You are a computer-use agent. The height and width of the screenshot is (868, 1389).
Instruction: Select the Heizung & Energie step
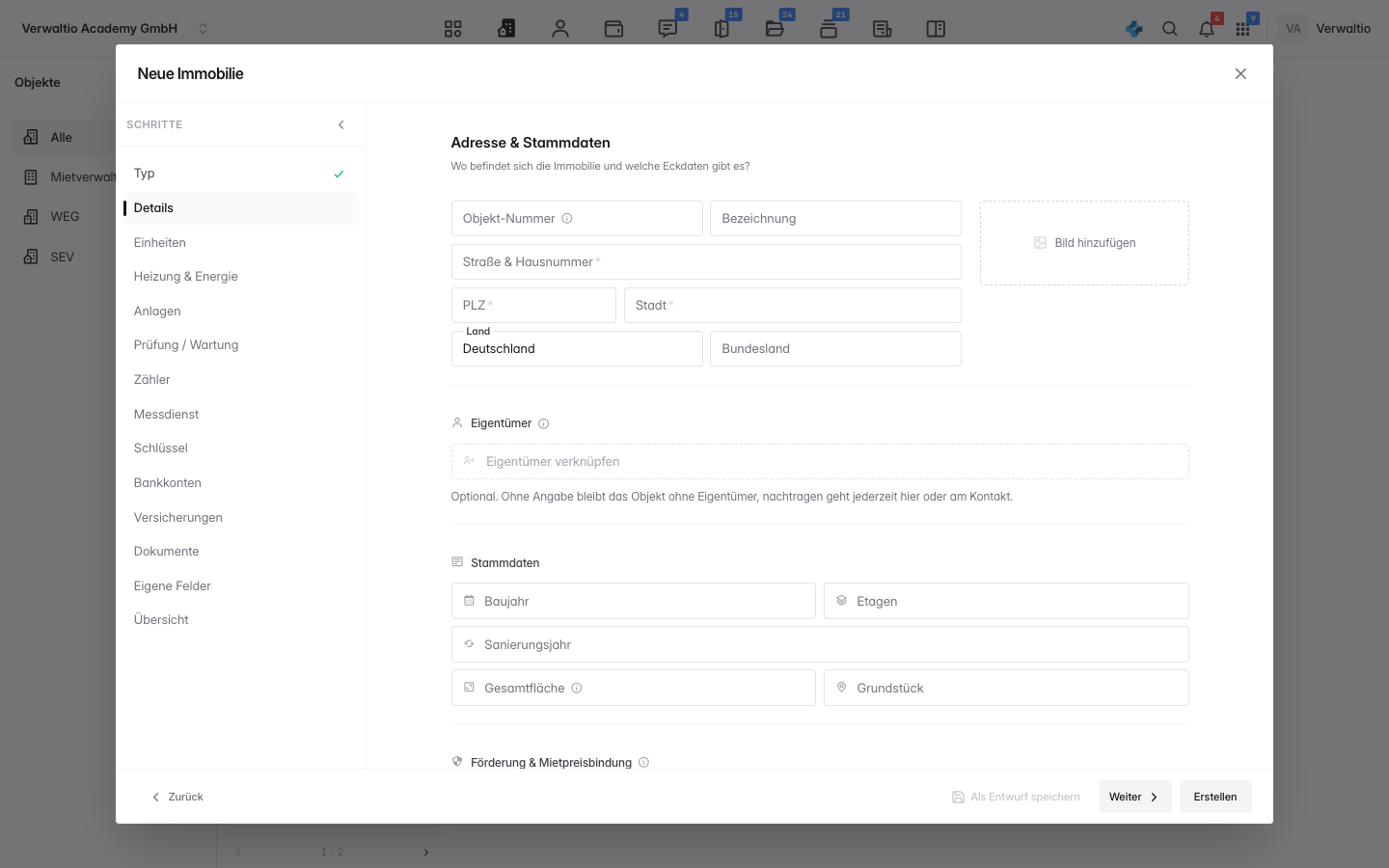coord(240,277)
